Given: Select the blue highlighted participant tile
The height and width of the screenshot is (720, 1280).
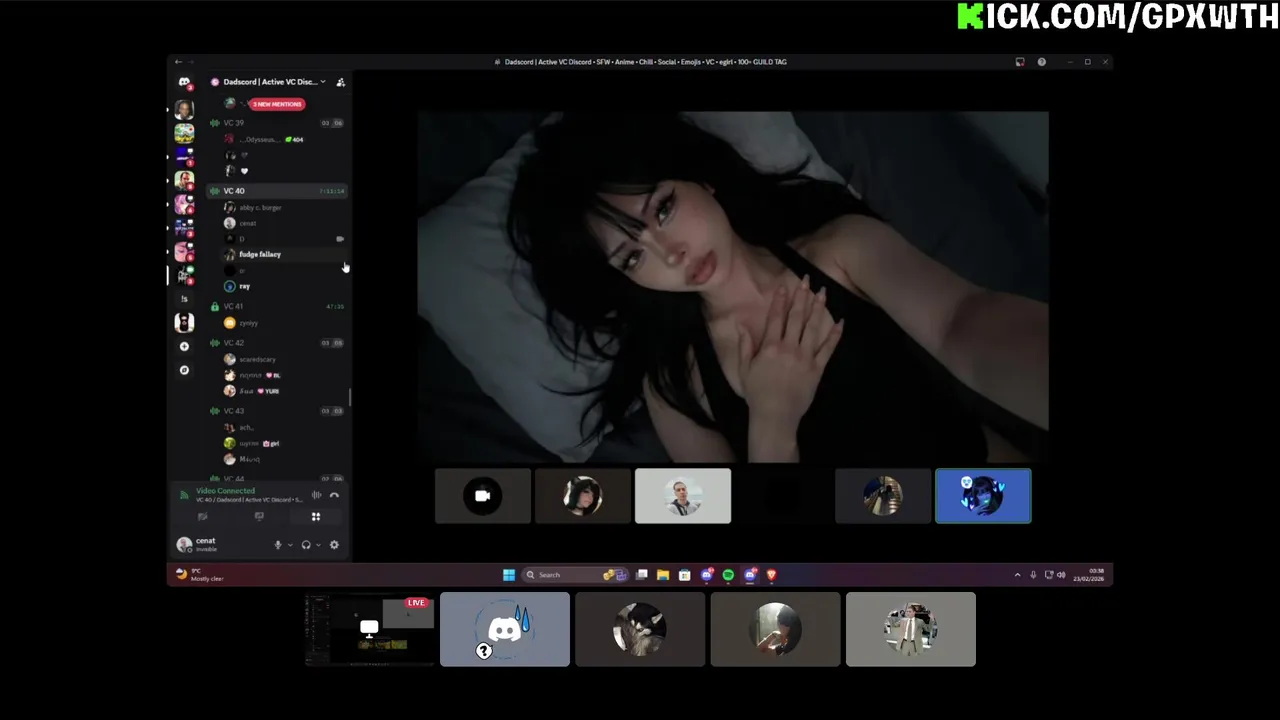Looking at the screenshot, I should (x=983, y=496).
